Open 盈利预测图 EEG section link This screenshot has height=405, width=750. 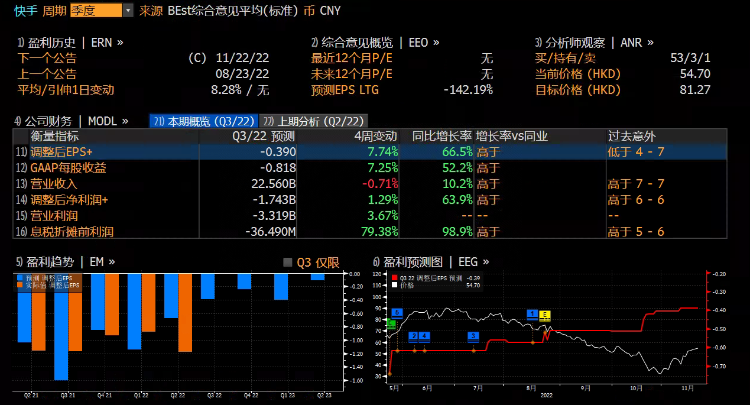click(x=430, y=262)
